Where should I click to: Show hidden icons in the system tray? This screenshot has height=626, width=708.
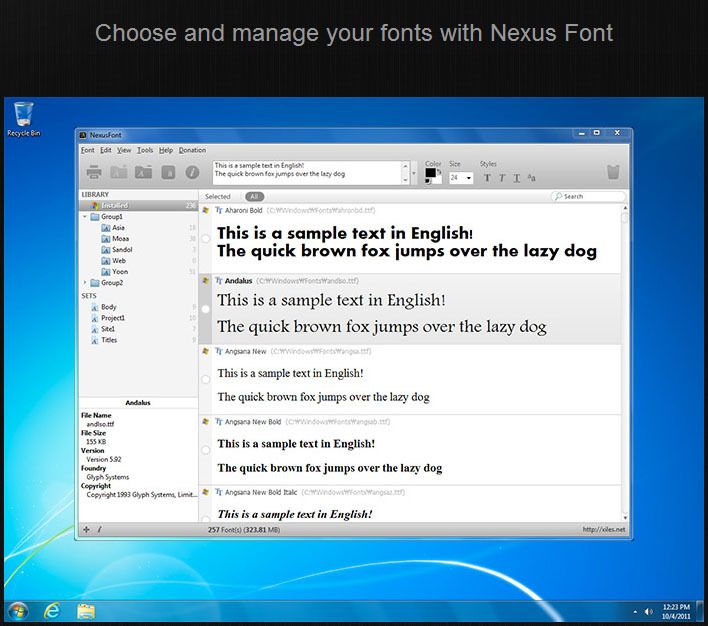click(x=635, y=612)
